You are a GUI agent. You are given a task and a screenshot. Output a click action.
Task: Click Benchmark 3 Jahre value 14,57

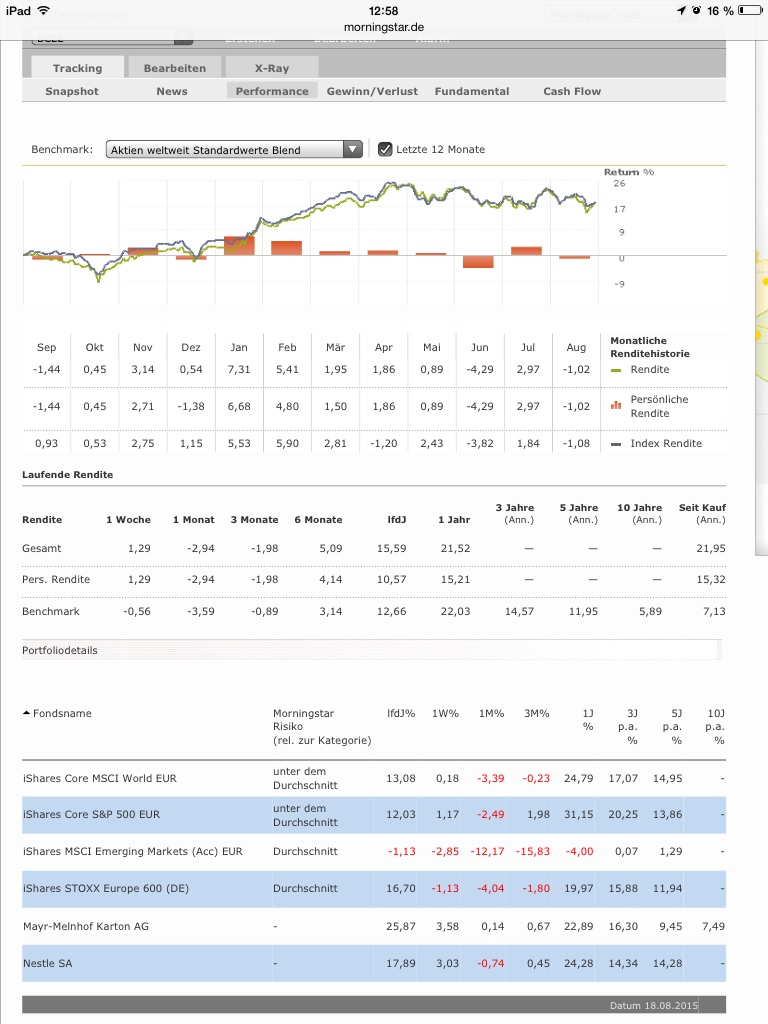point(519,611)
